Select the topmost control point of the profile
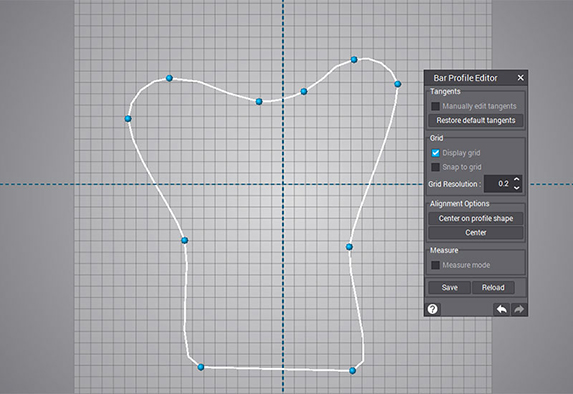573x394 pixels. tap(354, 60)
